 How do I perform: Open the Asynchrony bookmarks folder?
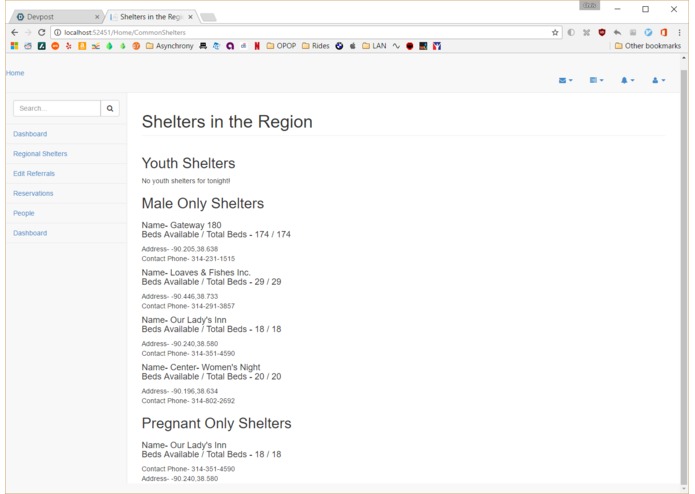[169, 46]
